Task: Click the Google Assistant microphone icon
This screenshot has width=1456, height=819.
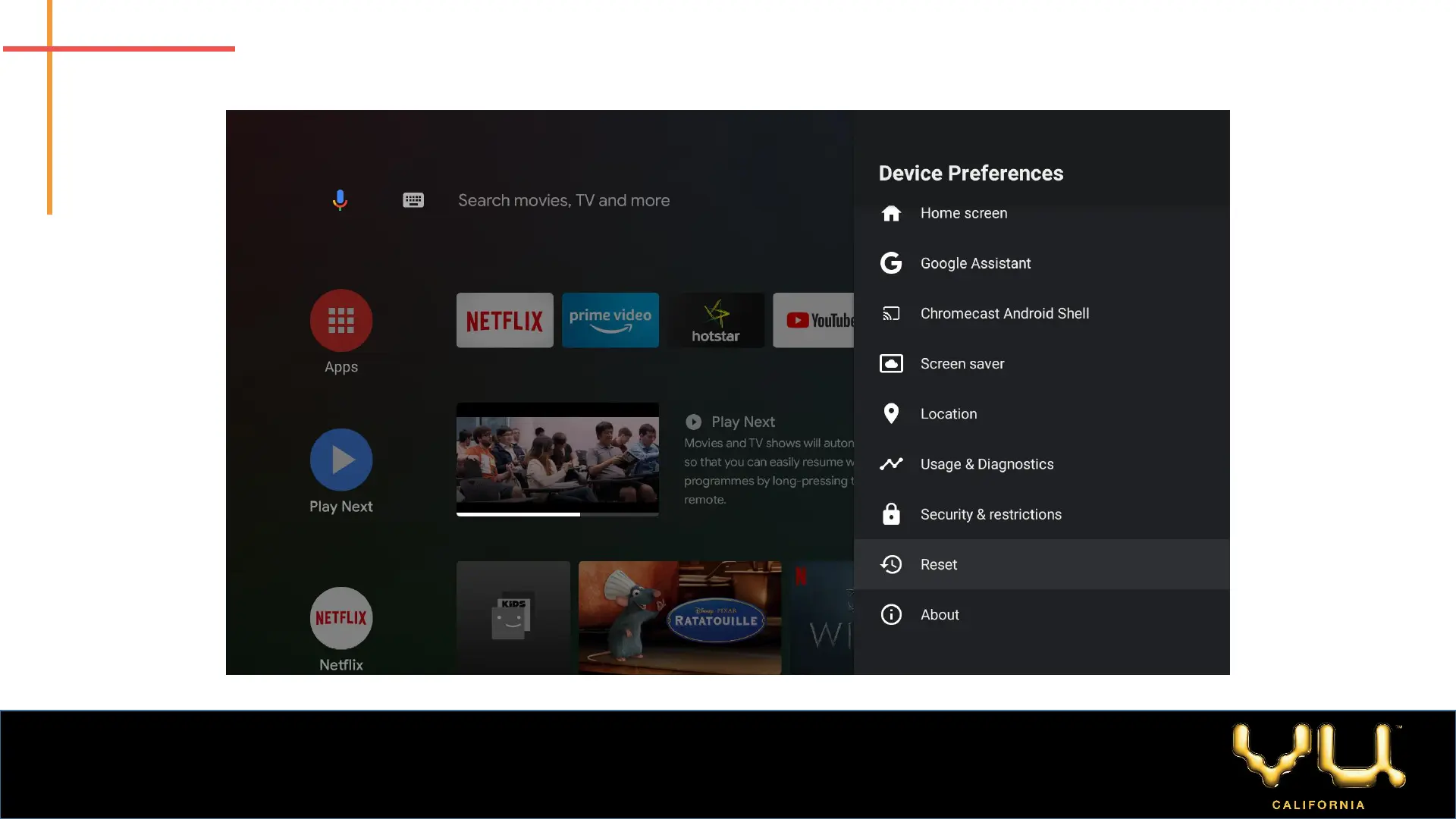Action: coord(340,199)
